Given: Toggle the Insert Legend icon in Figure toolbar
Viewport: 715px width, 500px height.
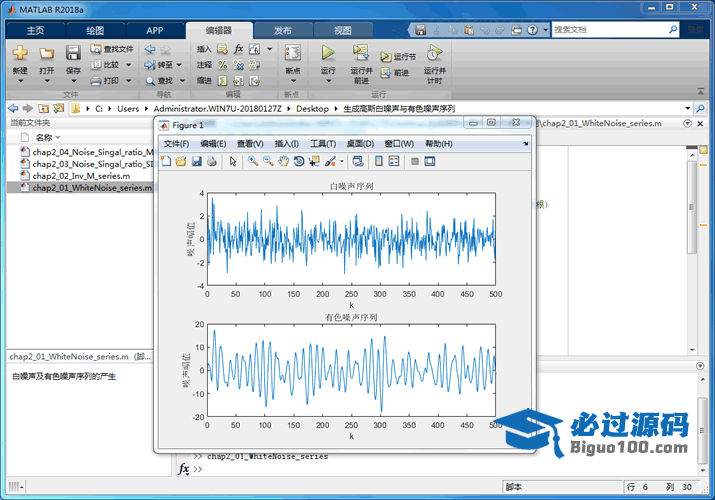Looking at the screenshot, I should click(393, 161).
